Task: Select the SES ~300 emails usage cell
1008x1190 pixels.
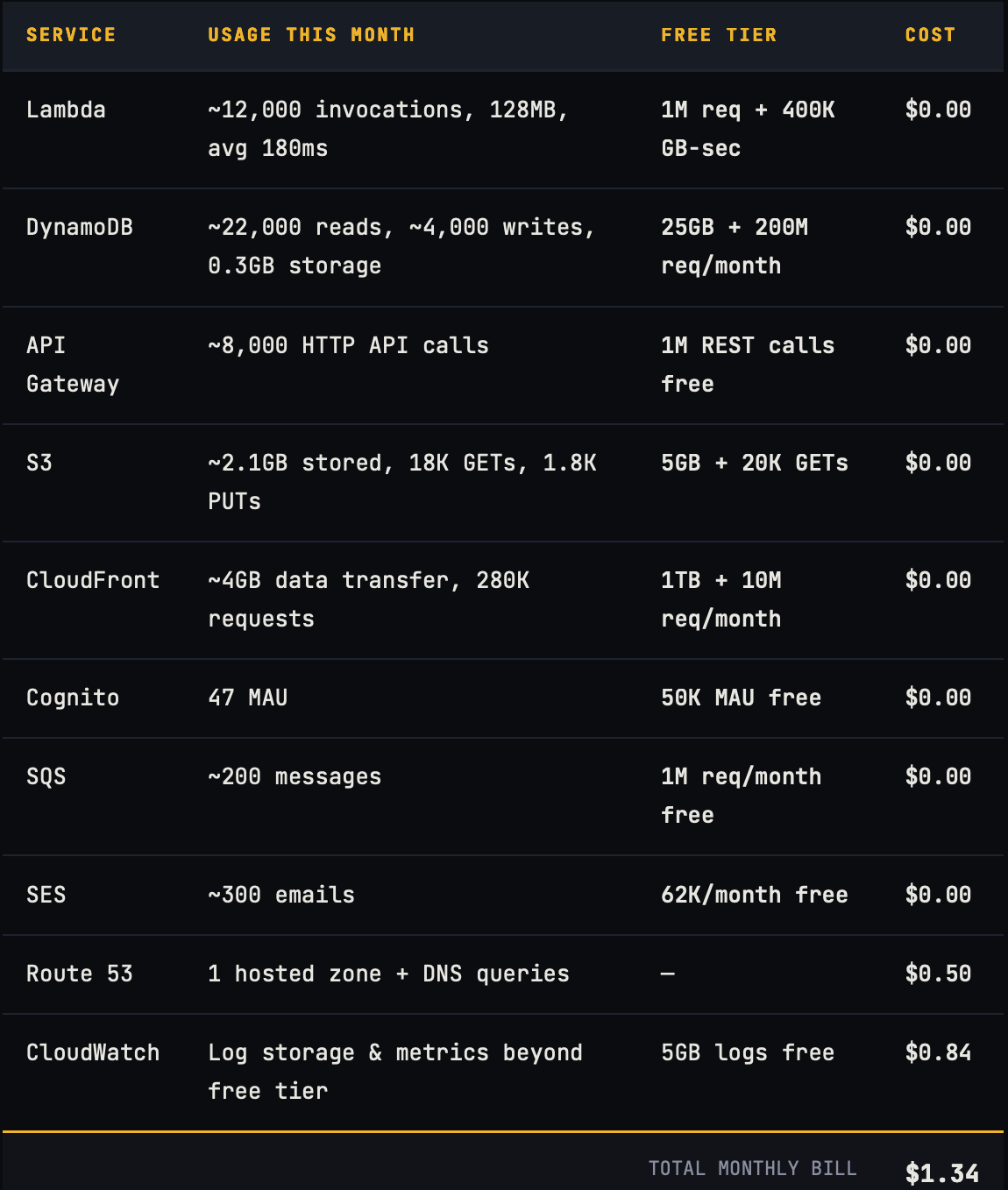Action: tap(281, 895)
